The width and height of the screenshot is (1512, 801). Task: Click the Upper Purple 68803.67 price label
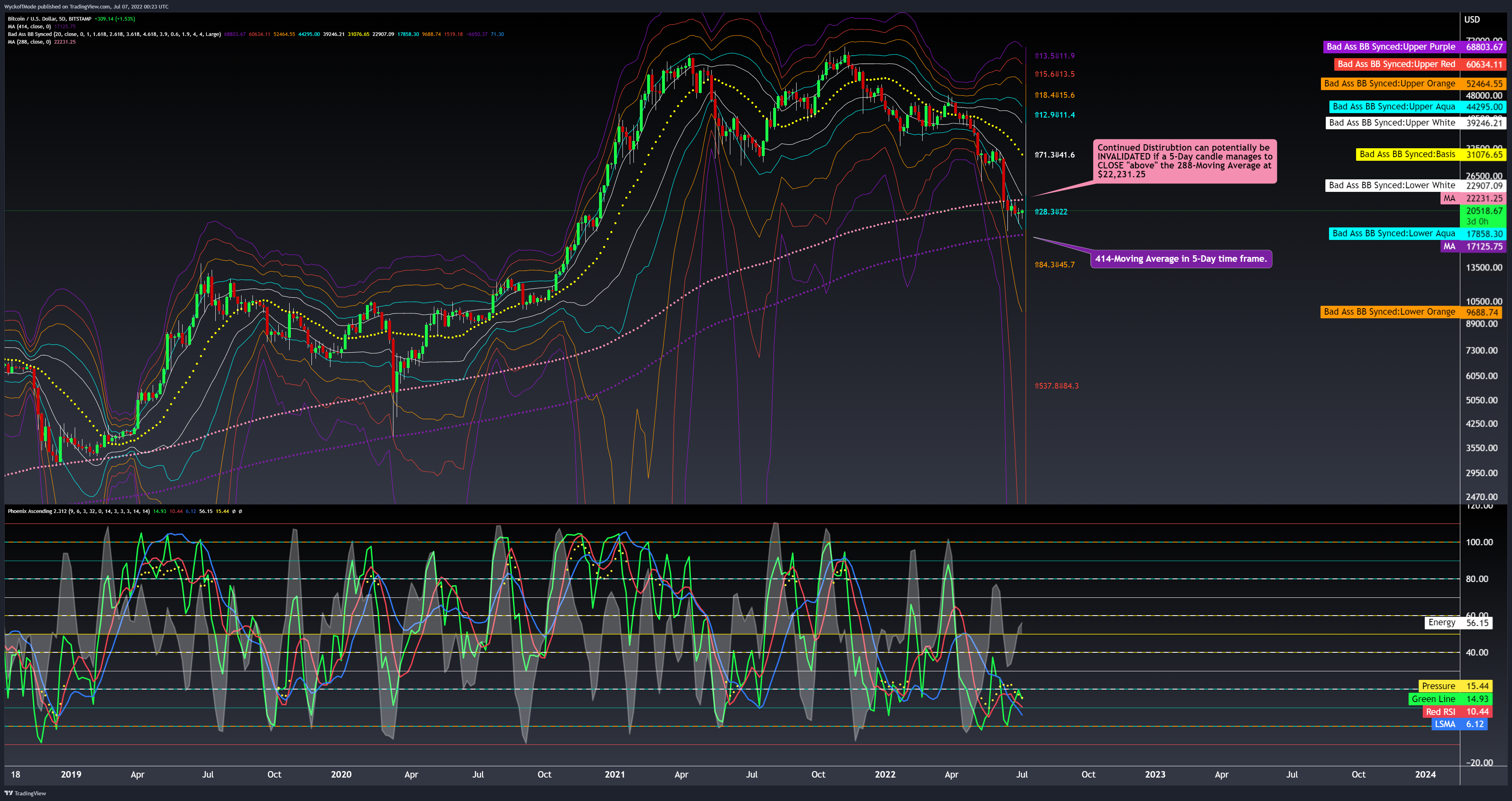click(x=1415, y=47)
